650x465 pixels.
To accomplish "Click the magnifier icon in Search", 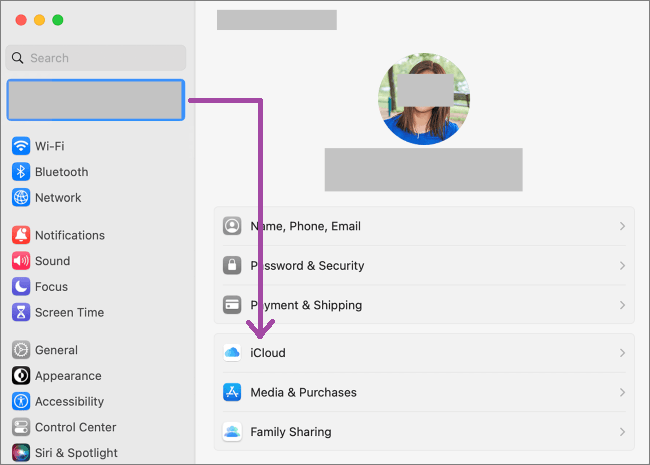I will 17,58.
